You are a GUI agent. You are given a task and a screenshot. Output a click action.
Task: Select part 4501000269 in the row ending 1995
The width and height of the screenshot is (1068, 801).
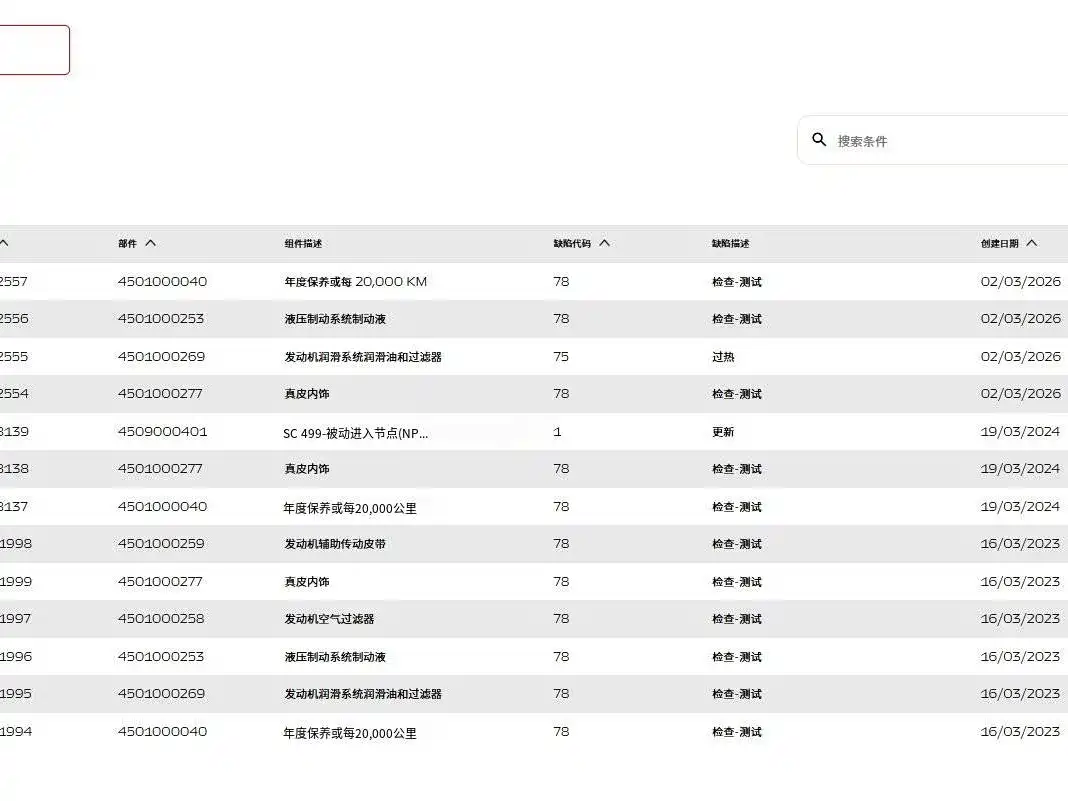[x=161, y=694]
